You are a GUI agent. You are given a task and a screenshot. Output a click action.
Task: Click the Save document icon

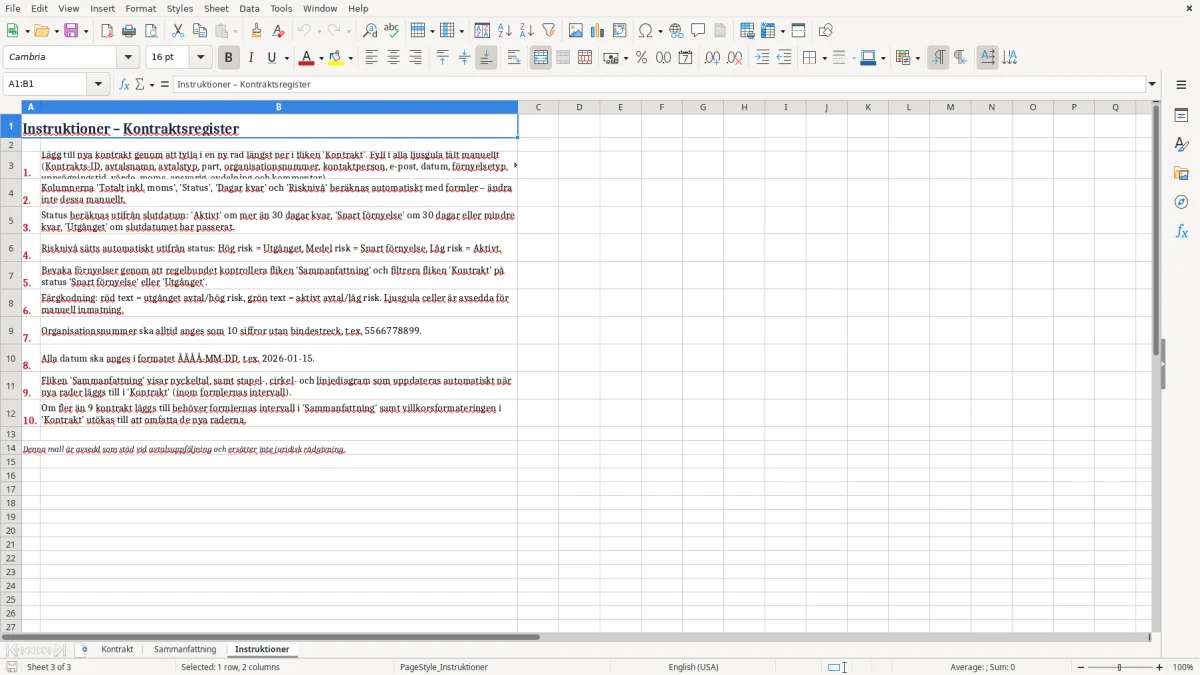tap(71, 31)
